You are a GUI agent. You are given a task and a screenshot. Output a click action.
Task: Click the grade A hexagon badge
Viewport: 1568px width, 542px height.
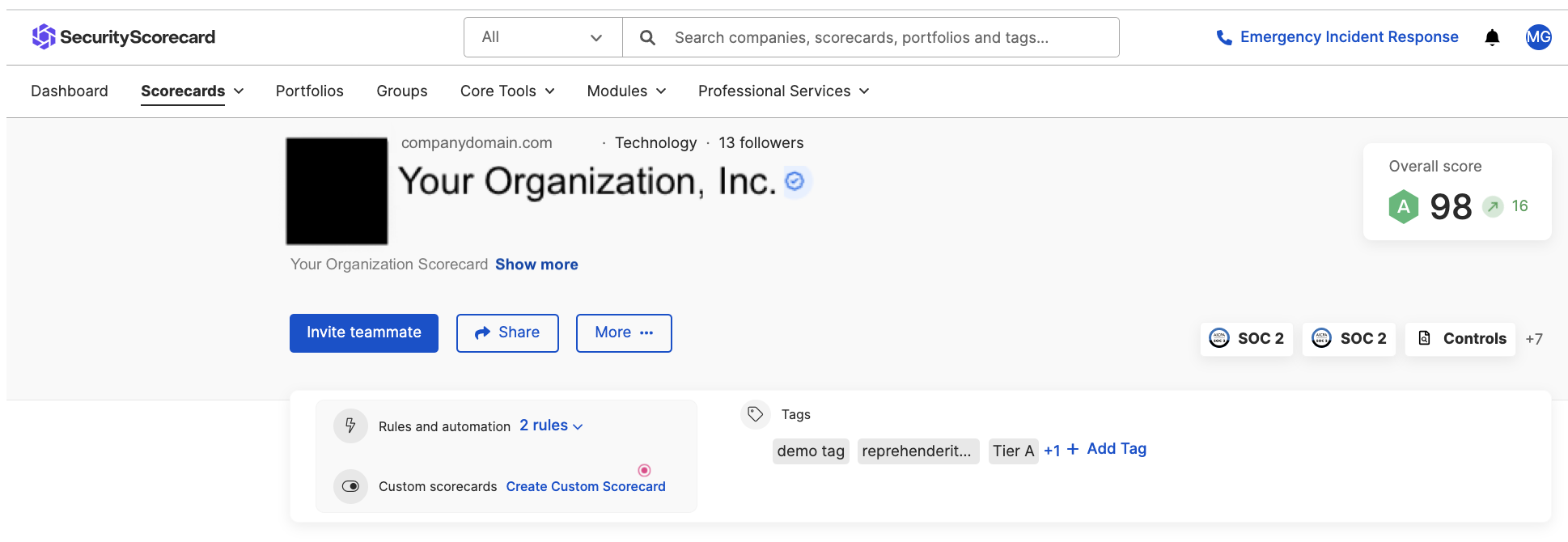click(x=1404, y=206)
